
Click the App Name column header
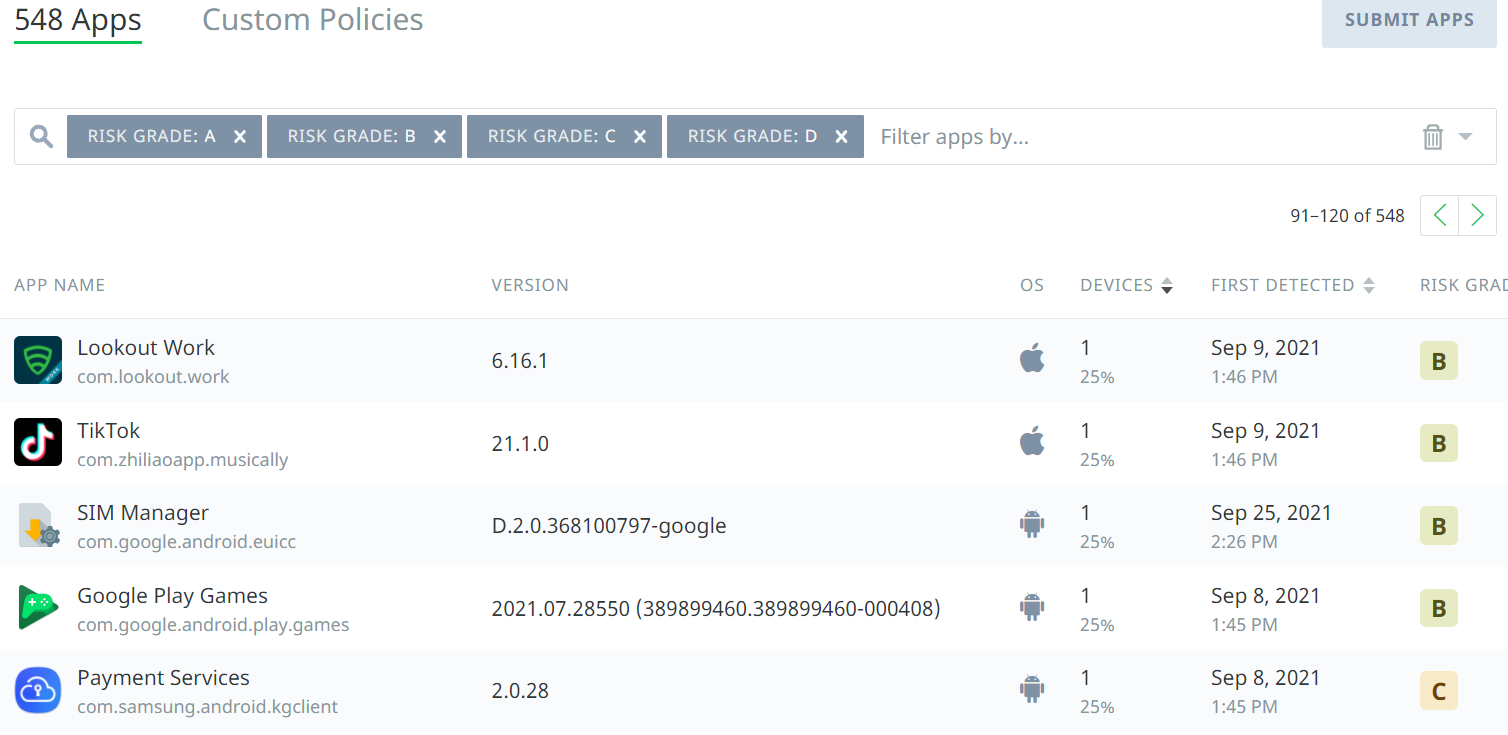[x=59, y=285]
